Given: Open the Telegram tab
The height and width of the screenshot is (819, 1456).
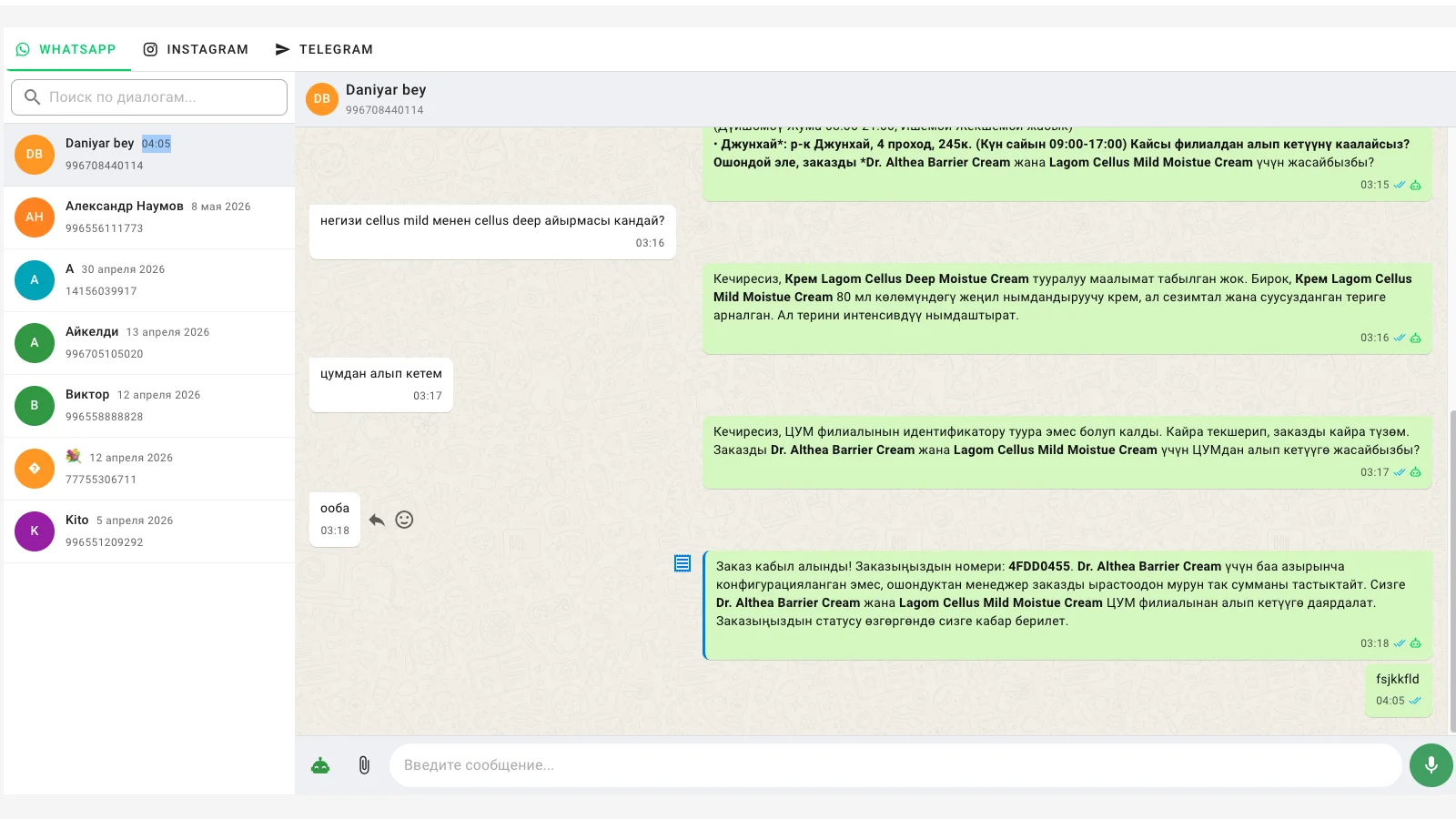Looking at the screenshot, I should (324, 49).
